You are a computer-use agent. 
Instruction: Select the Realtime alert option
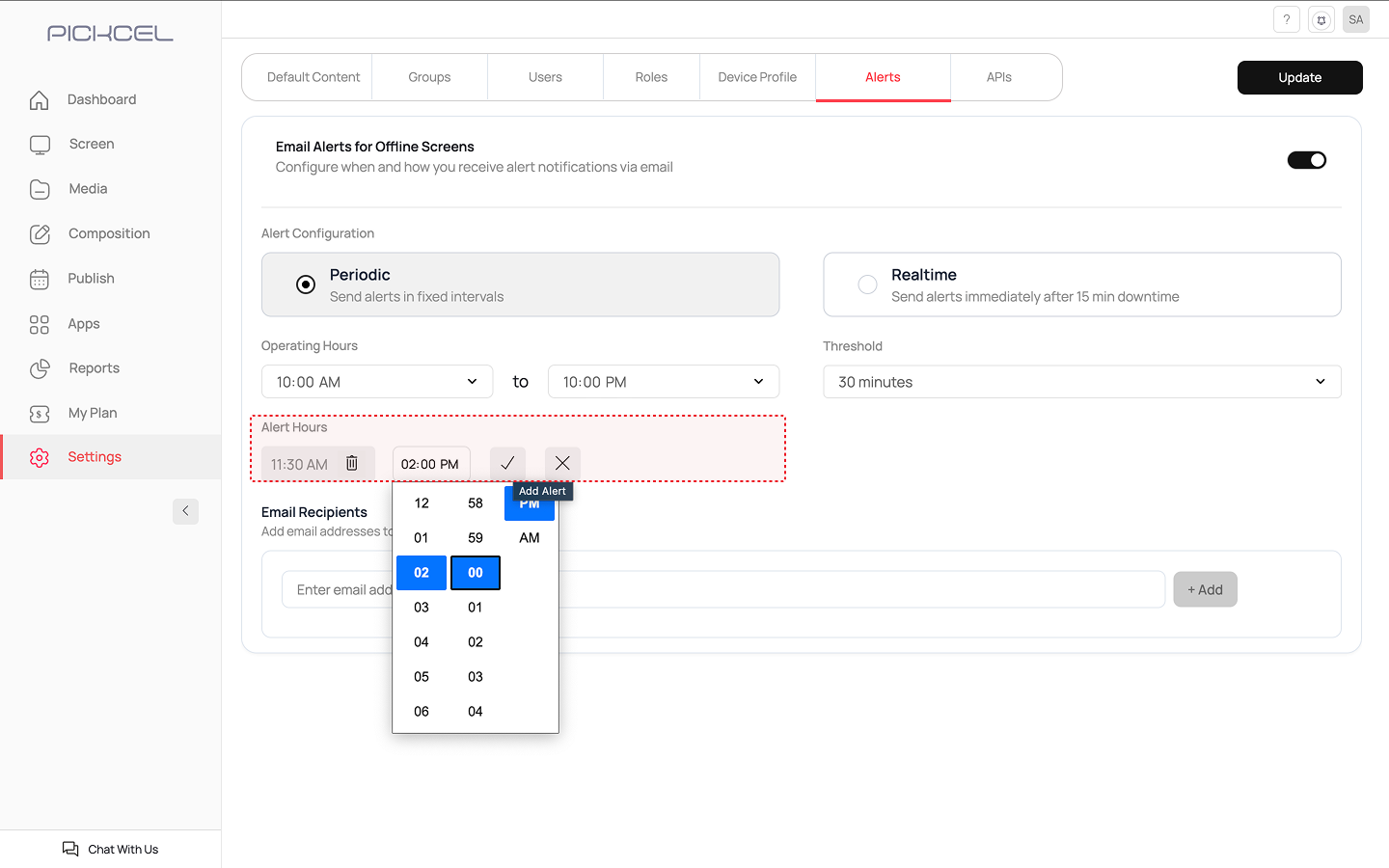click(x=868, y=285)
